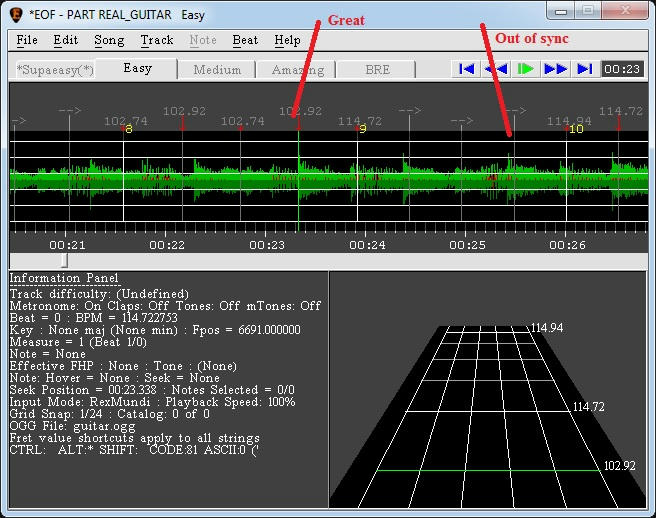Expand the Song menu
The height and width of the screenshot is (518, 656).
(x=109, y=40)
